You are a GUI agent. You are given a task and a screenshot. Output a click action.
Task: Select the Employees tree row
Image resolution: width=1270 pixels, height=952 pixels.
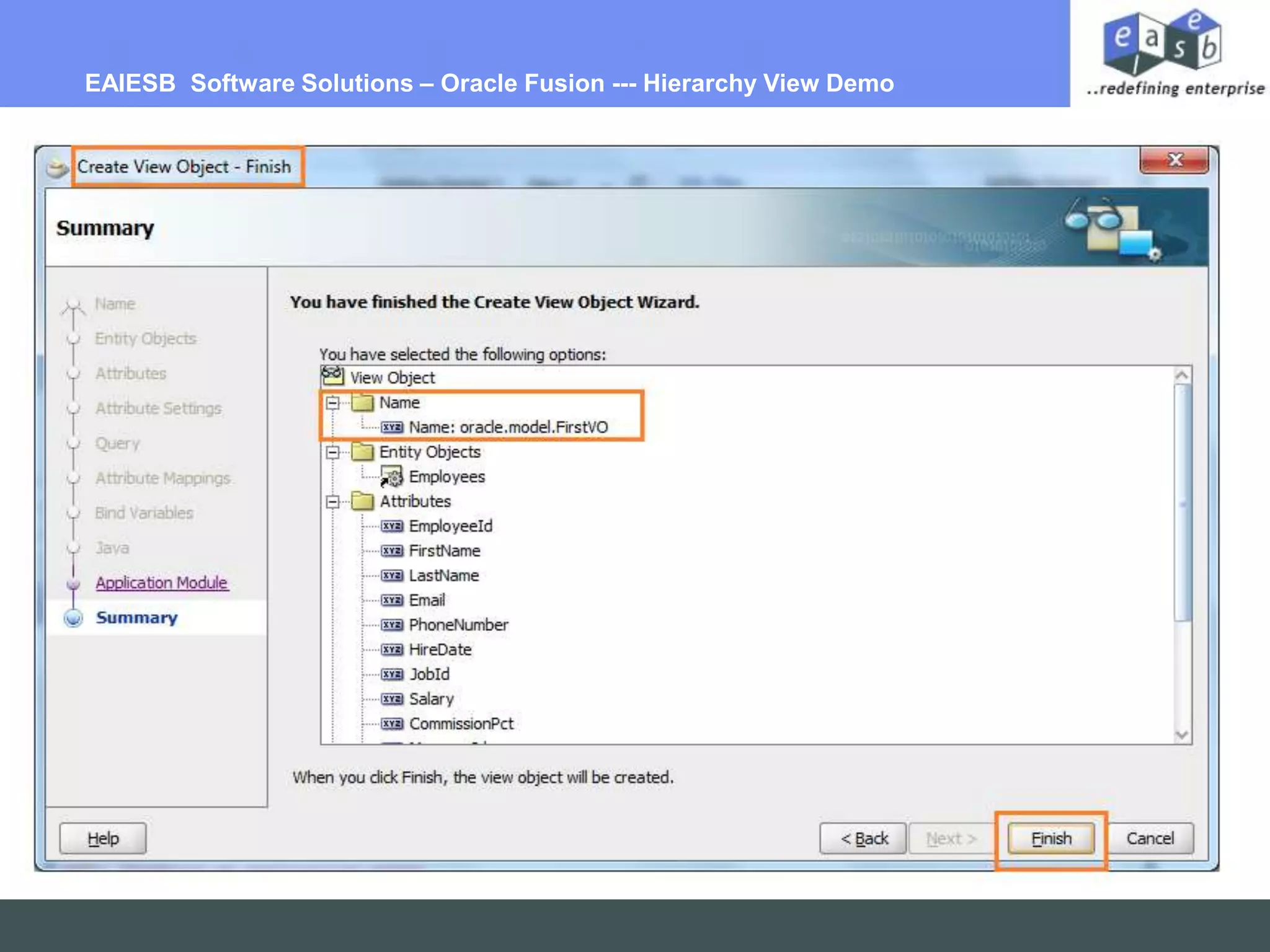point(433,477)
